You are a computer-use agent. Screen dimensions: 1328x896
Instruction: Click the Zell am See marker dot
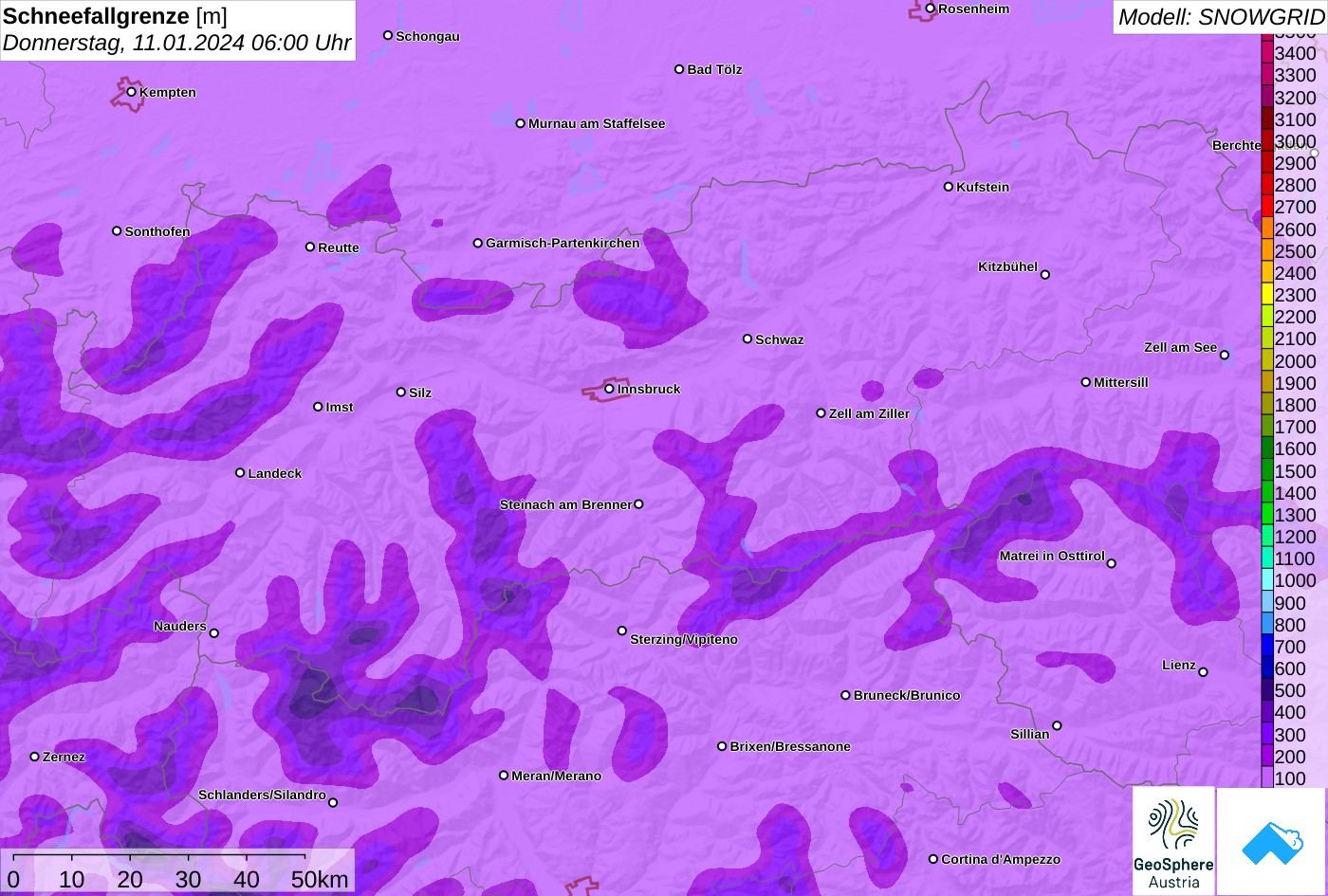click(x=1225, y=356)
